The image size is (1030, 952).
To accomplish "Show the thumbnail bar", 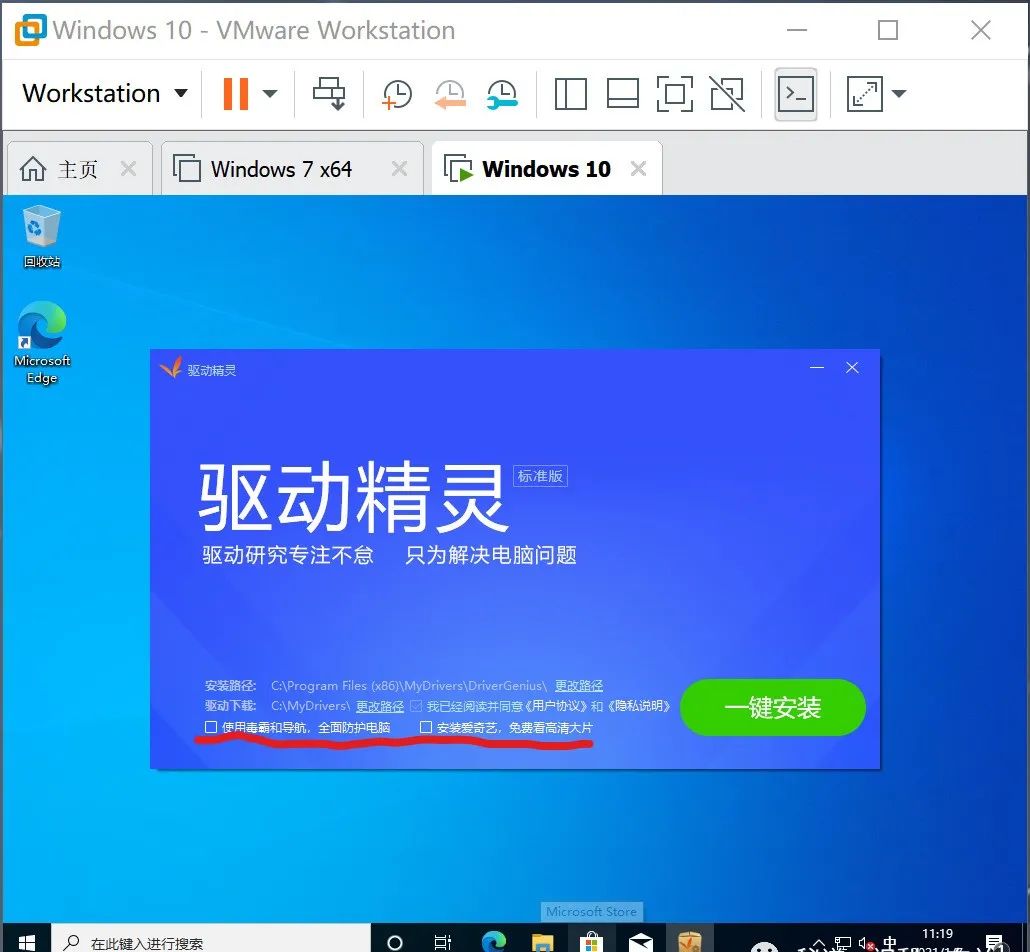I will (623, 94).
